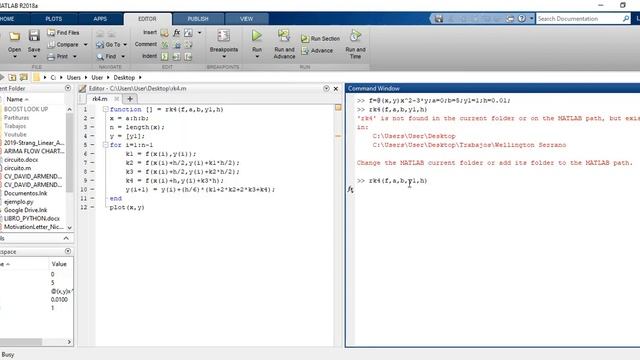Click Value column header in Workspace

click(59, 264)
